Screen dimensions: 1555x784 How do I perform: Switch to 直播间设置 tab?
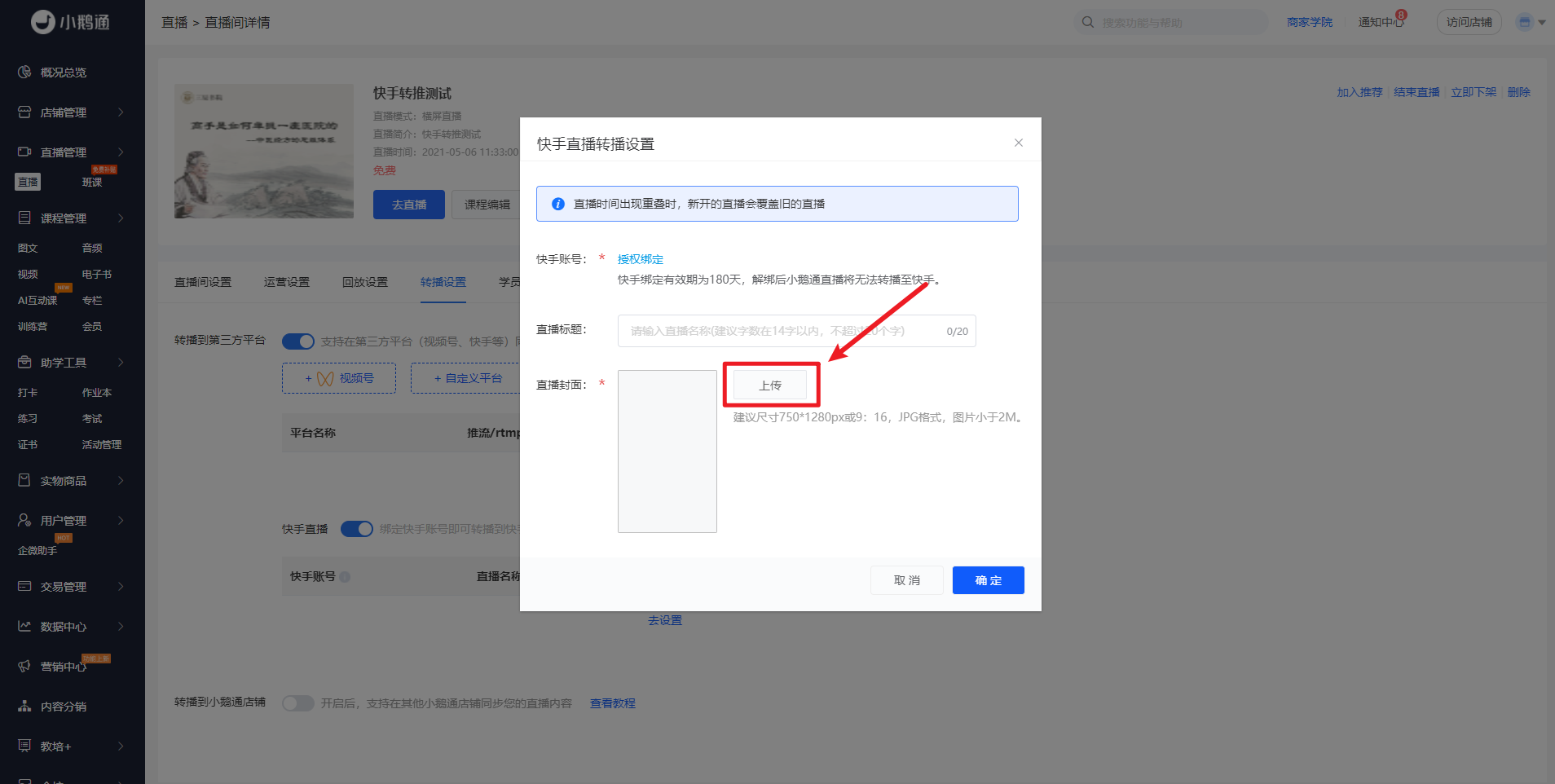(x=203, y=282)
